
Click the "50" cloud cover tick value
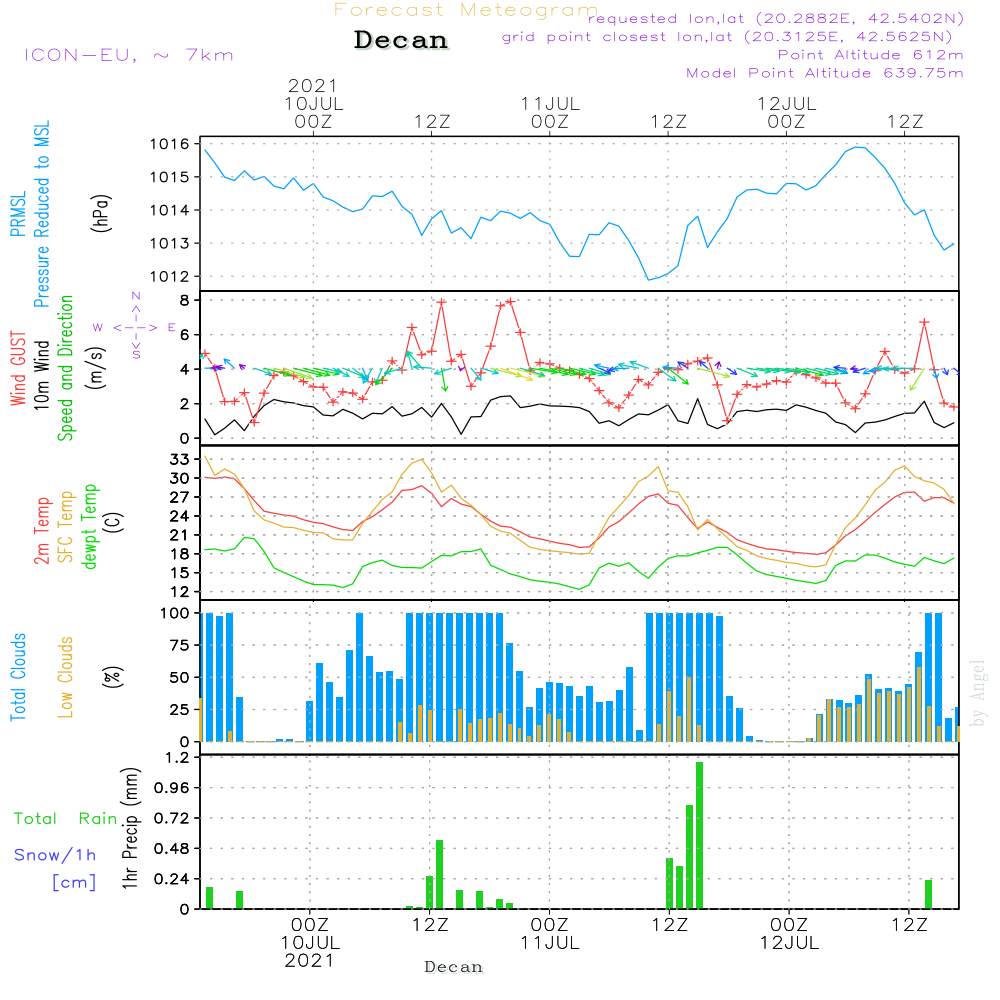180,677
